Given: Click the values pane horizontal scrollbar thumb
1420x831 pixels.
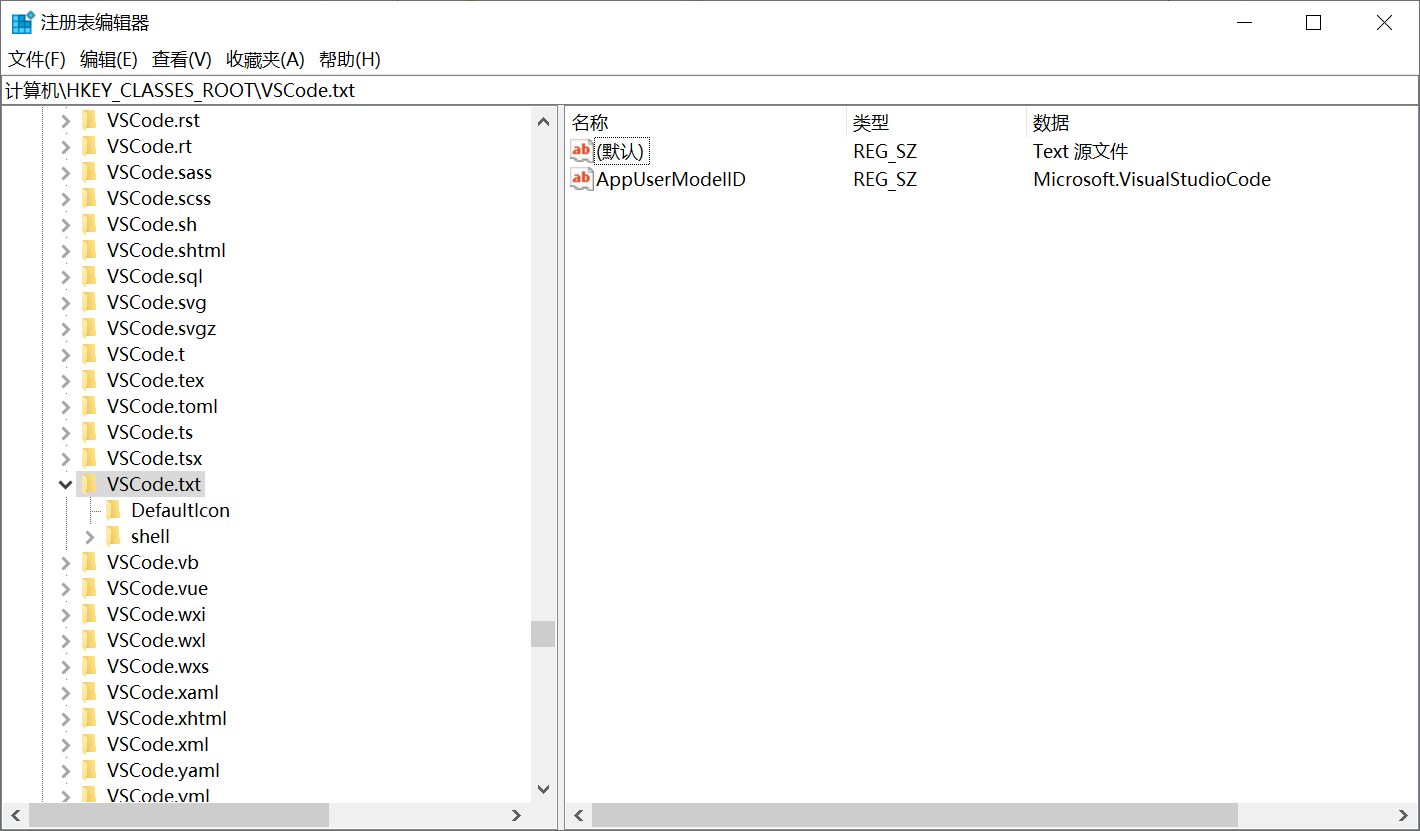Looking at the screenshot, I should point(915,815).
